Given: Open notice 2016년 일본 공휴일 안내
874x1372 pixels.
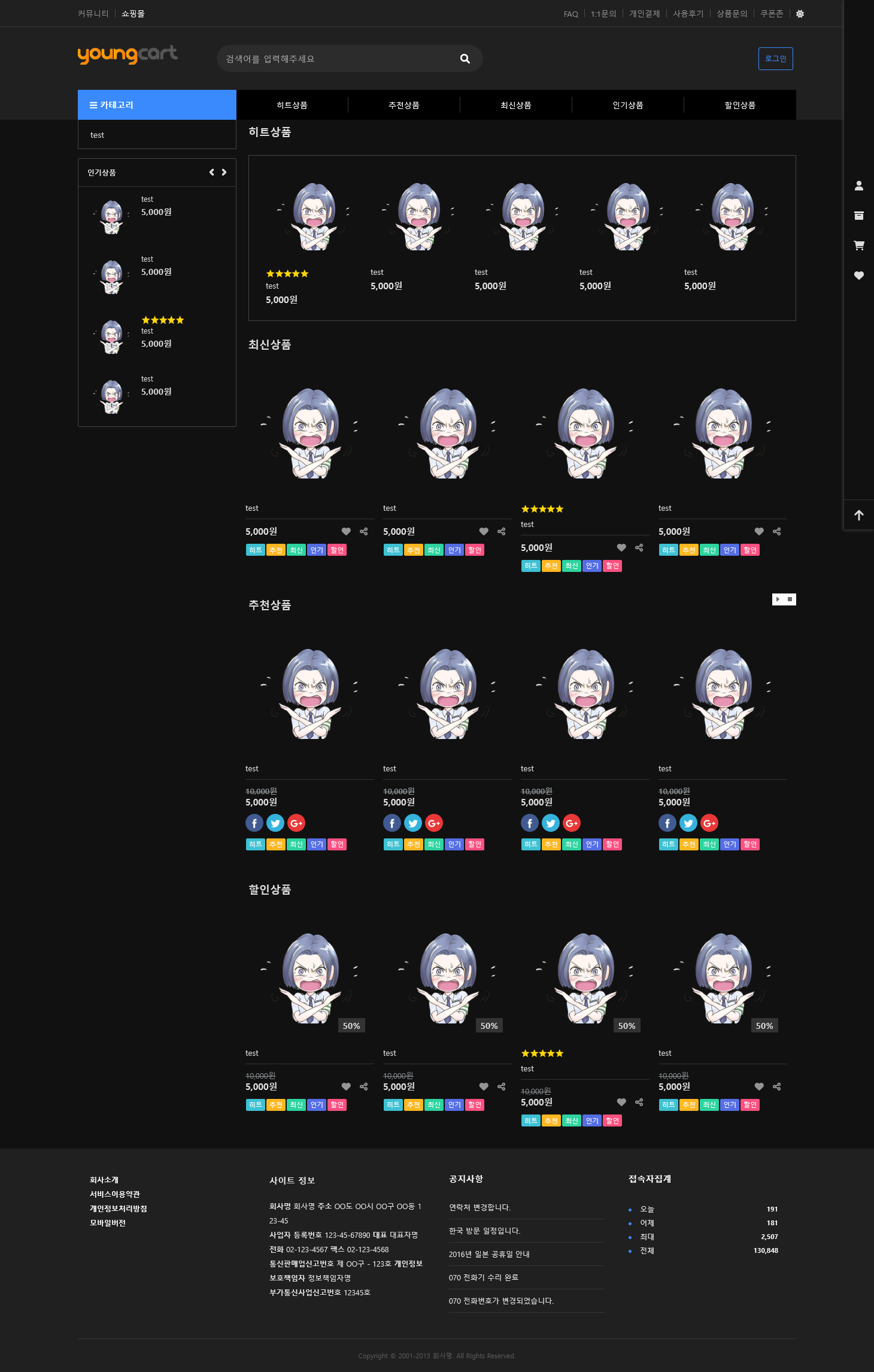Looking at the screenshot, I should (x=489, y=1254).
